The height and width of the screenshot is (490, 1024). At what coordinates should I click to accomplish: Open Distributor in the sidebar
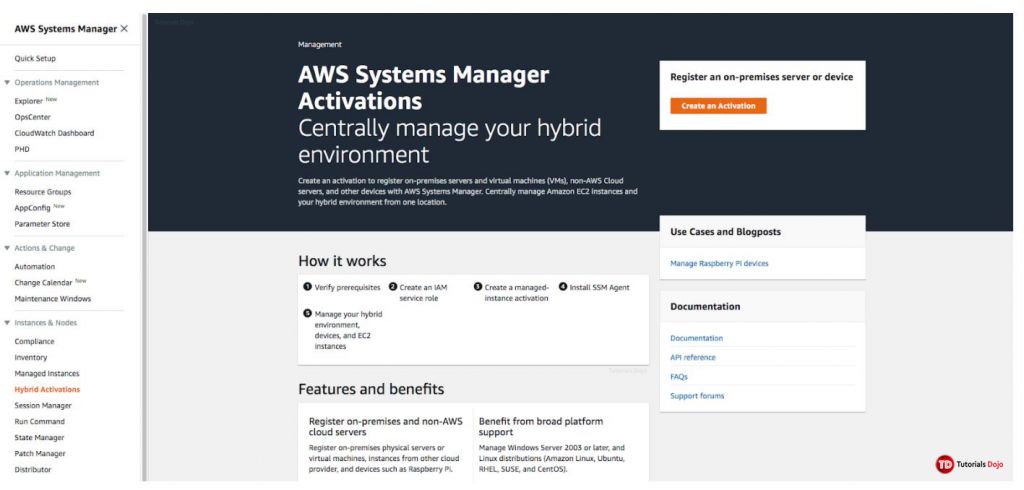[33, 470]
